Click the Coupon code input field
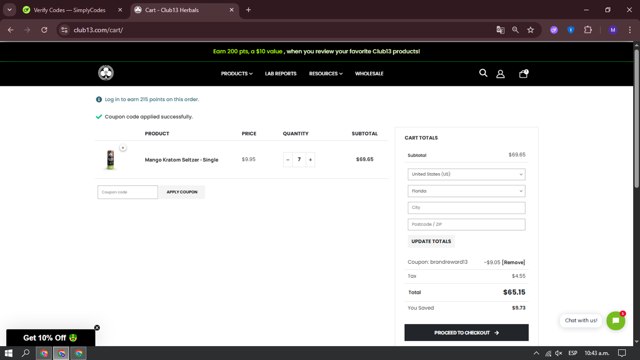 point(127,192)
